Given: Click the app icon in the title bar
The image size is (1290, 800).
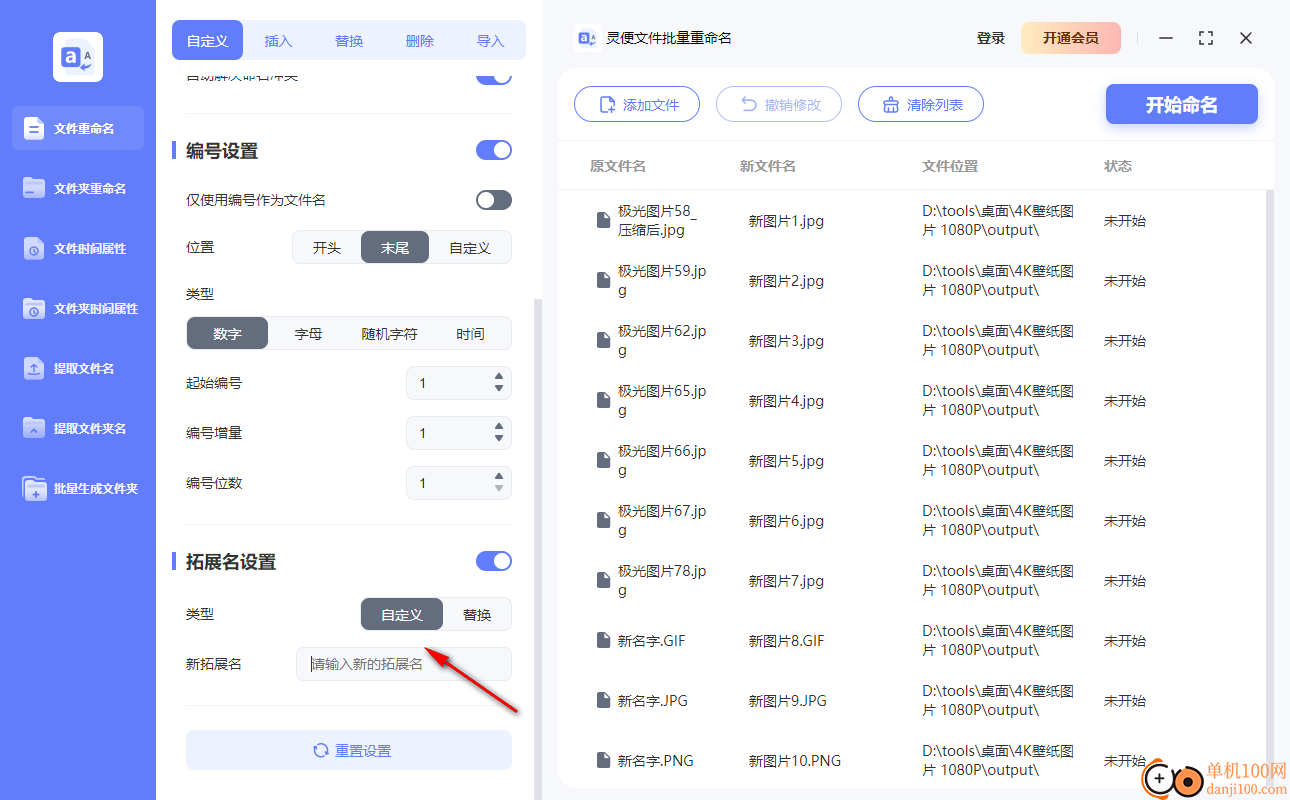Looking at the screenshot, I should [x=587, y=38].
